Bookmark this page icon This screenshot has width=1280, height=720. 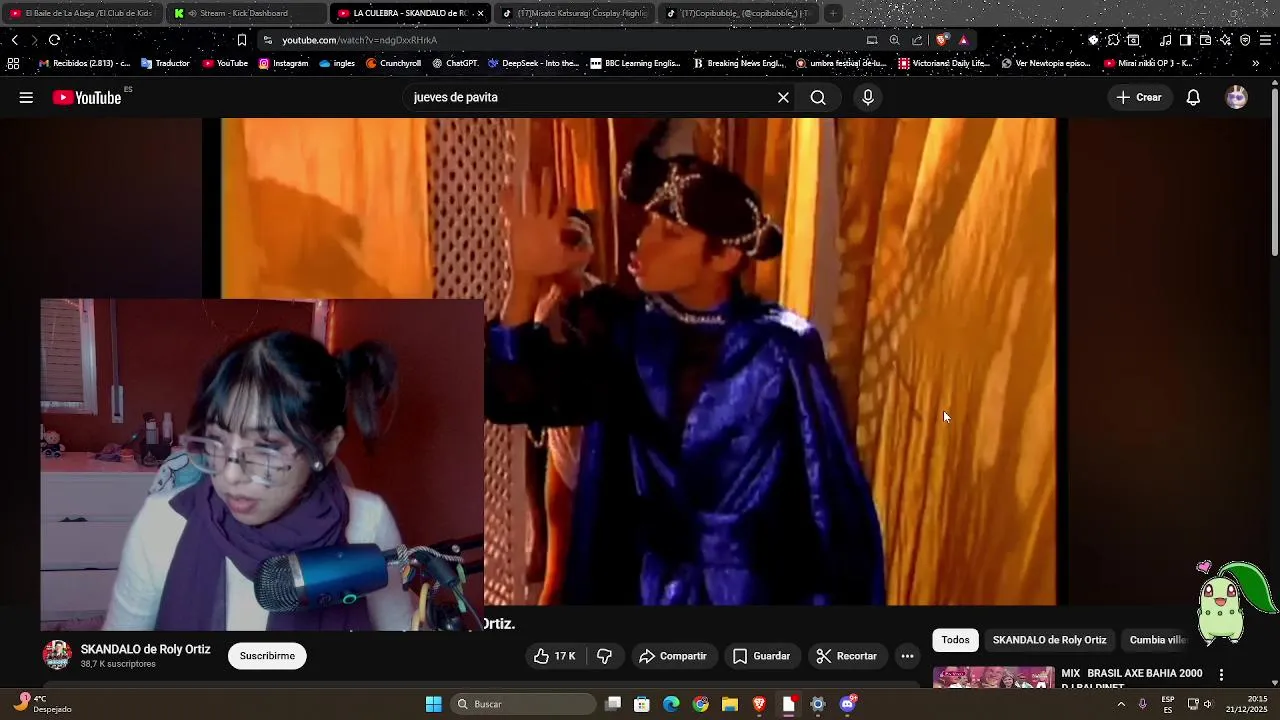(241, 40)
